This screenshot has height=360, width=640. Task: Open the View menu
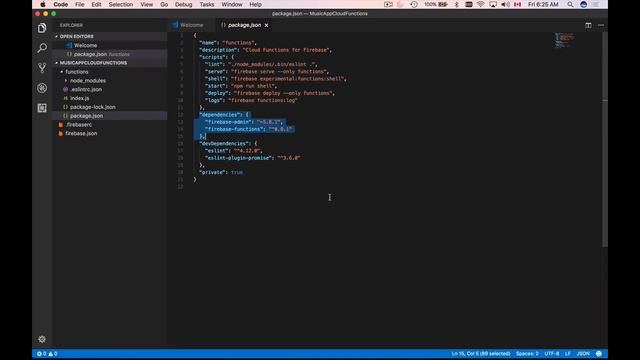click(147, 4)
